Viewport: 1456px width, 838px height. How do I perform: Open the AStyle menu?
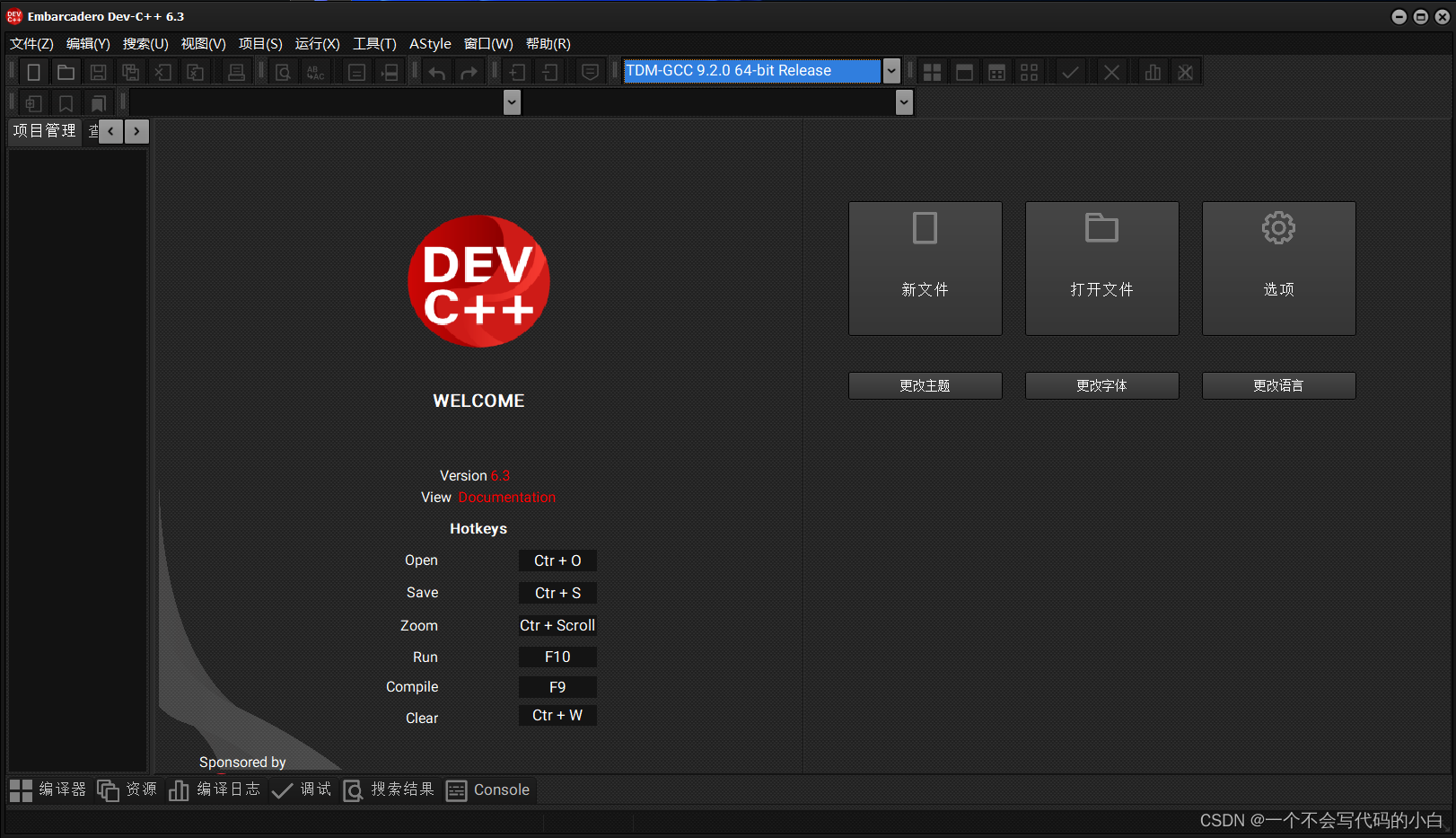[430, 44]
